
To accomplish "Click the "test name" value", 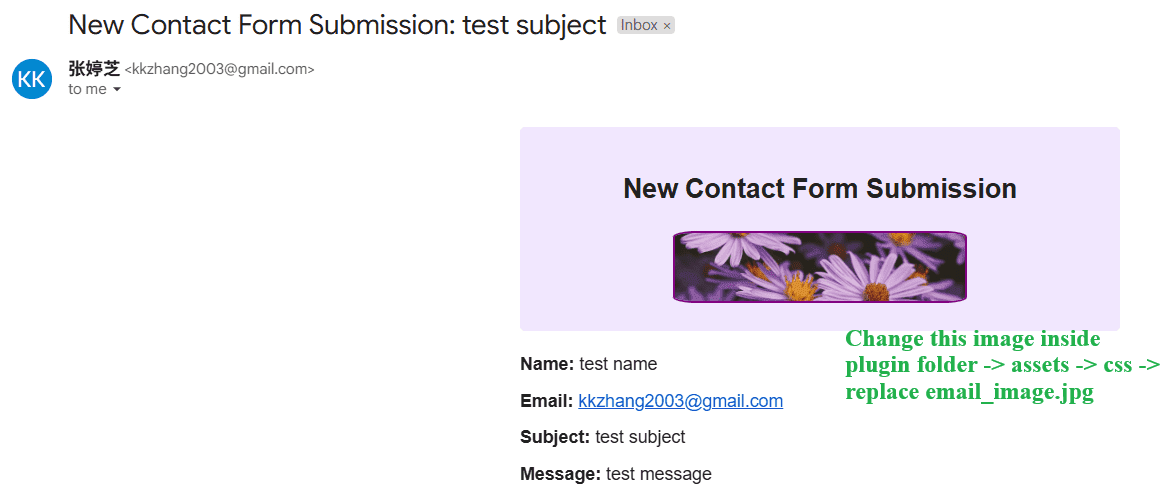I will tap(618, 364).
